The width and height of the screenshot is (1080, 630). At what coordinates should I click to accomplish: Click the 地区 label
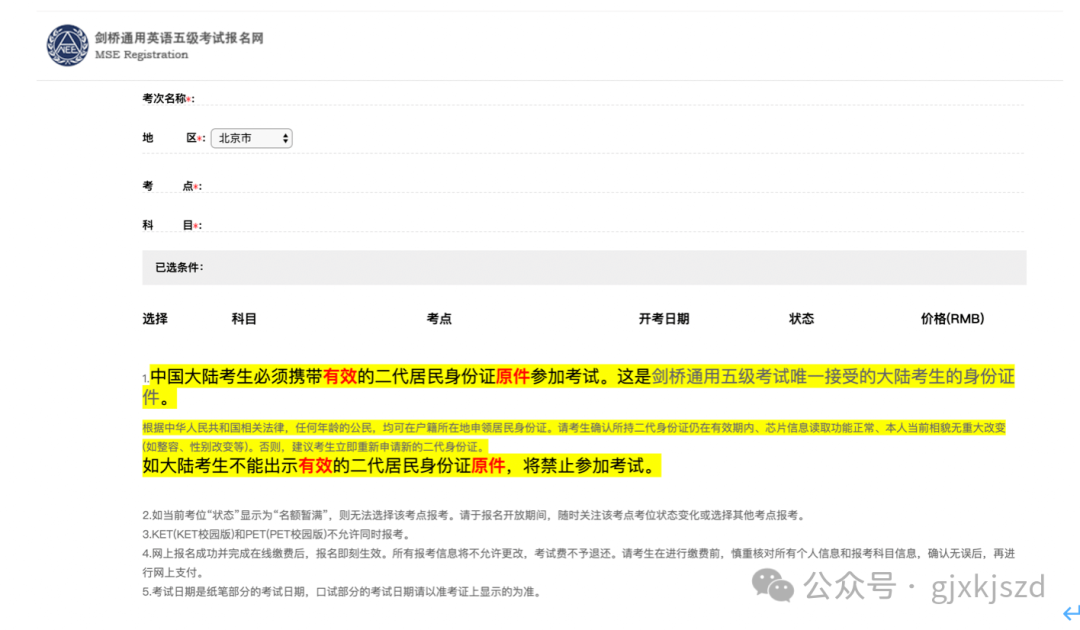[x=174, y=138]
